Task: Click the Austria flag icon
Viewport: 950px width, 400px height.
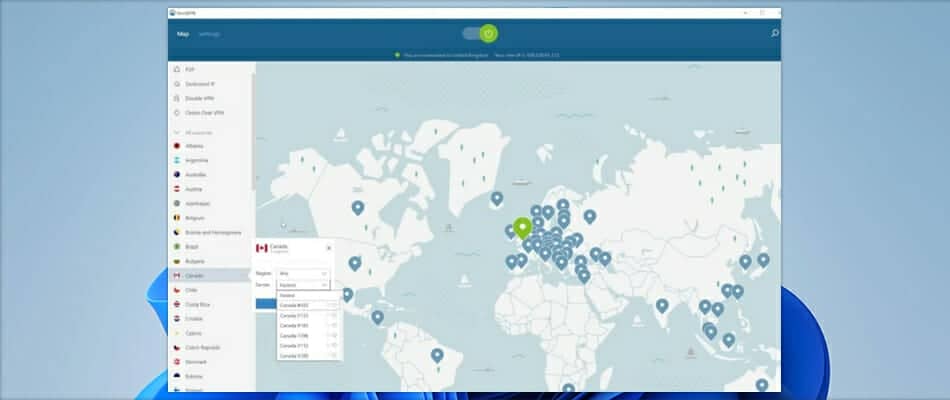Action: [177, 189]
